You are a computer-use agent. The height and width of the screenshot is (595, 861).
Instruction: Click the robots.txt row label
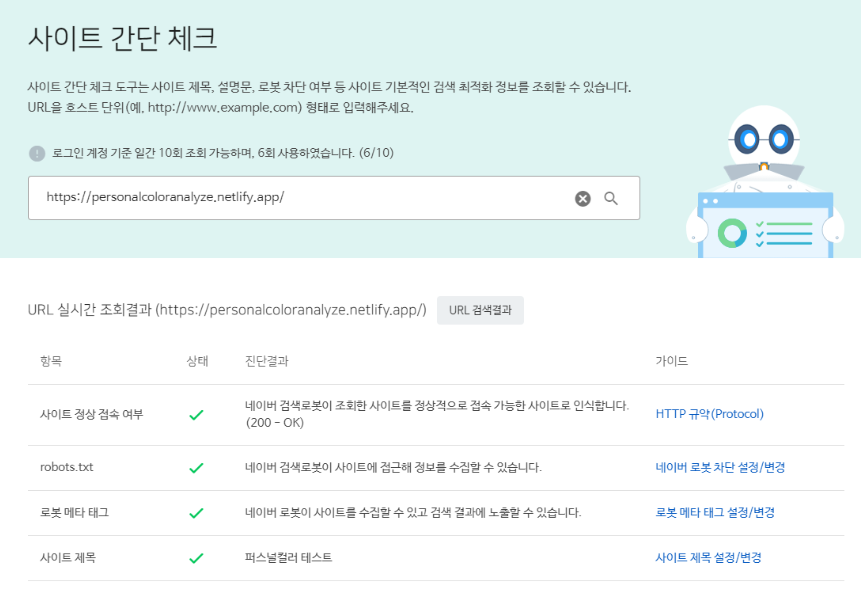click(x=66, y=467)
